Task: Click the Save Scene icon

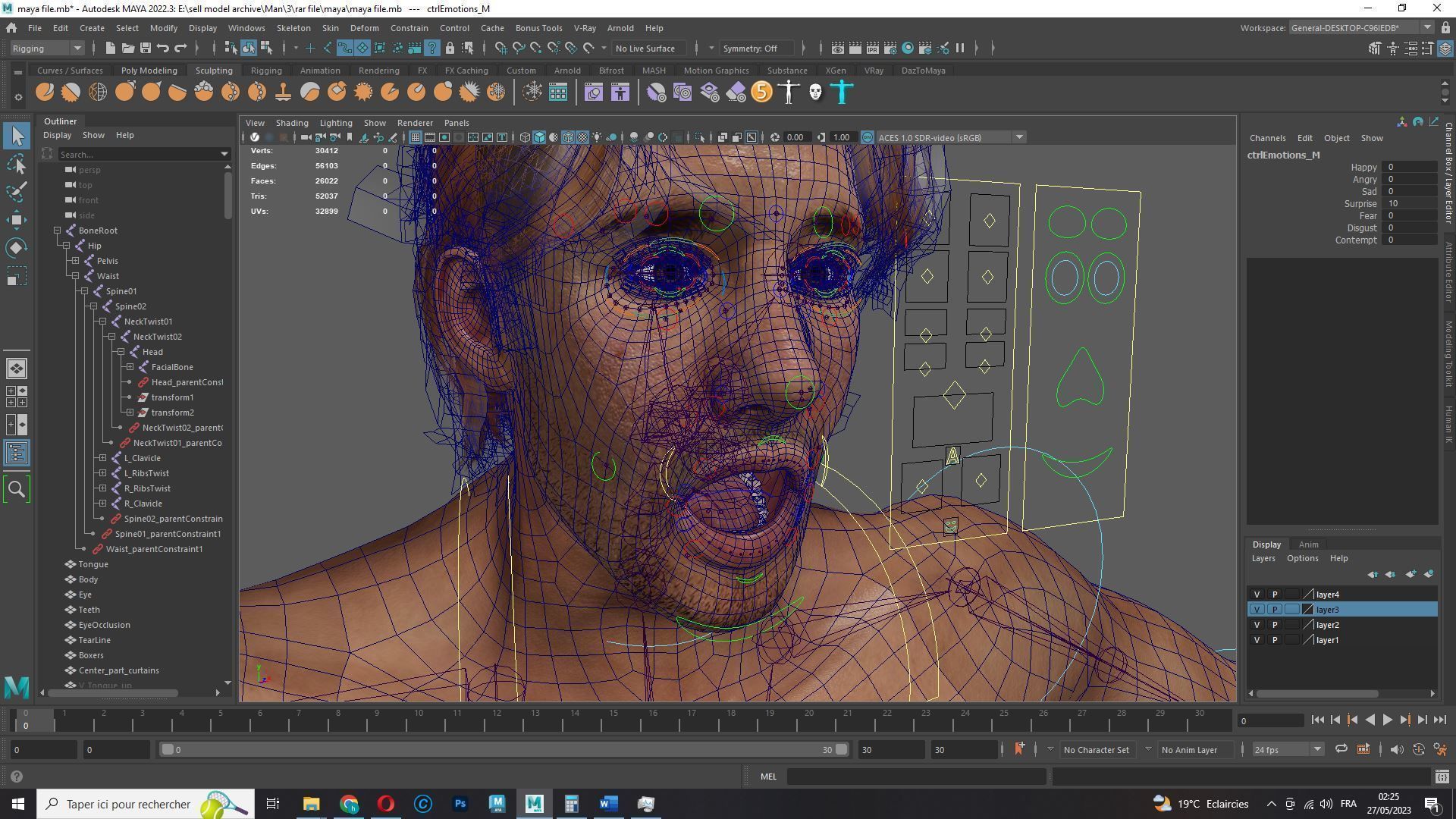Action: click(145, 48)
